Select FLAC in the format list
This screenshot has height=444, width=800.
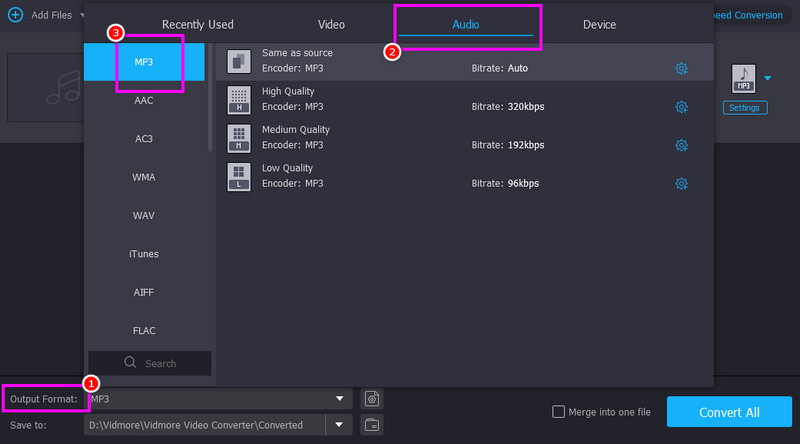pos(144,331)
